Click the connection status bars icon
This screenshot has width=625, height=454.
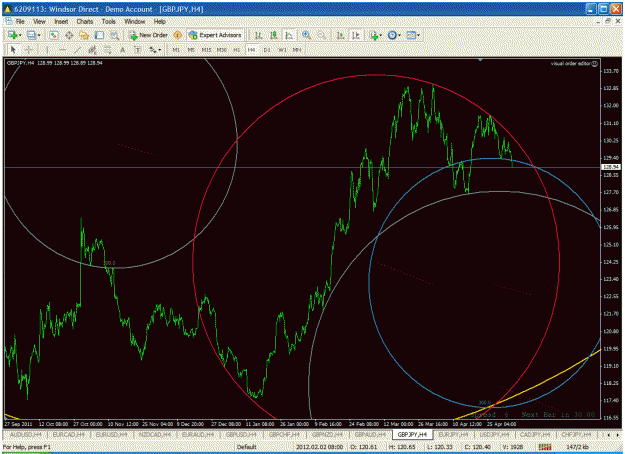point(544,447)
